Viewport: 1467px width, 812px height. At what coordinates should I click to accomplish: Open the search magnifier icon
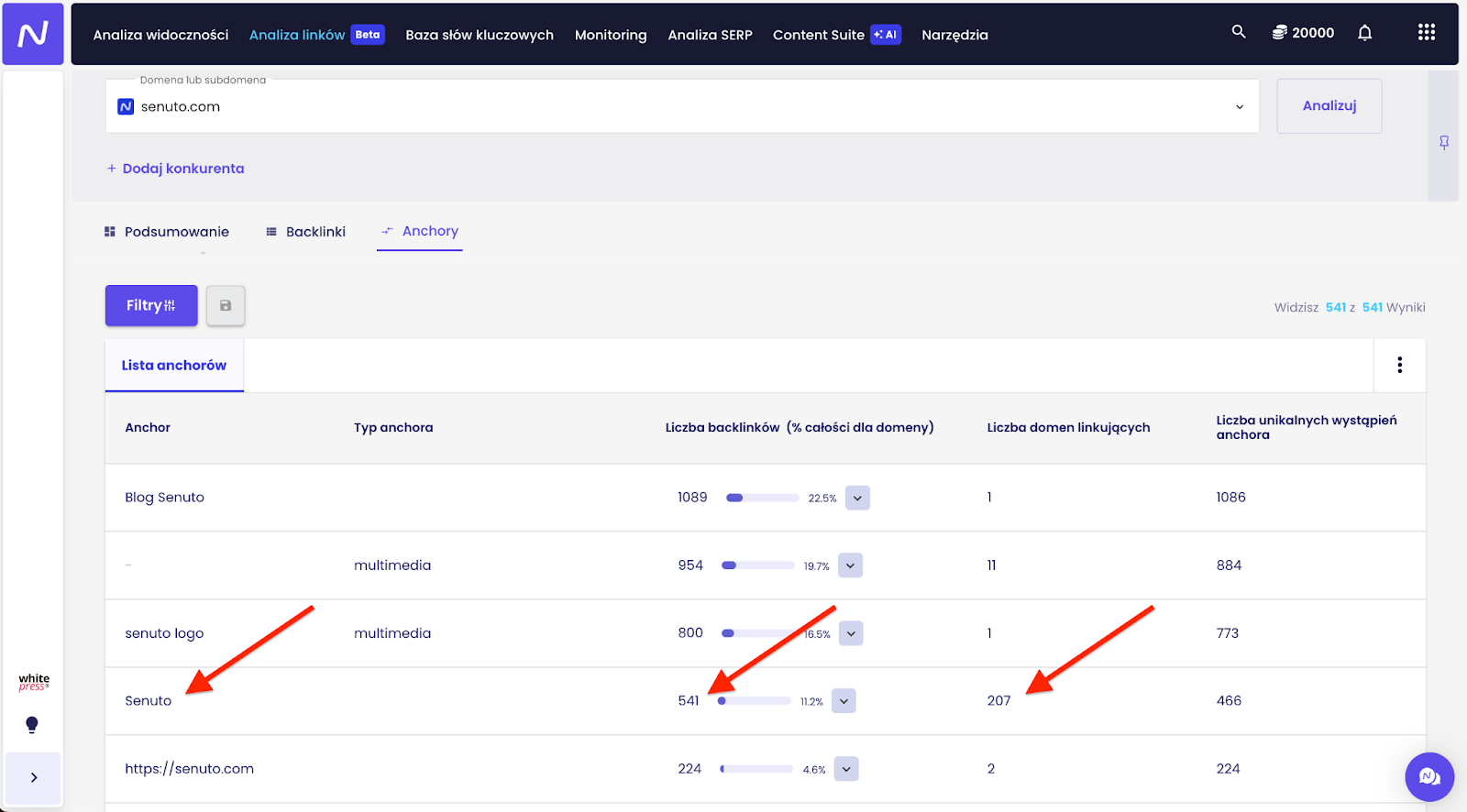[1239, 32]
